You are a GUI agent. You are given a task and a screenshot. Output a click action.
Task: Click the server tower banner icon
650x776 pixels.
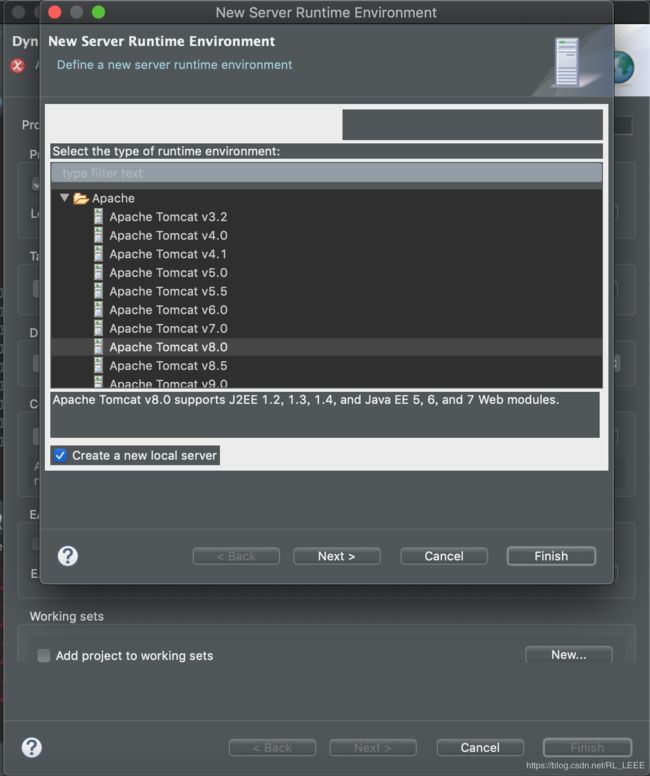click(567, 62)
